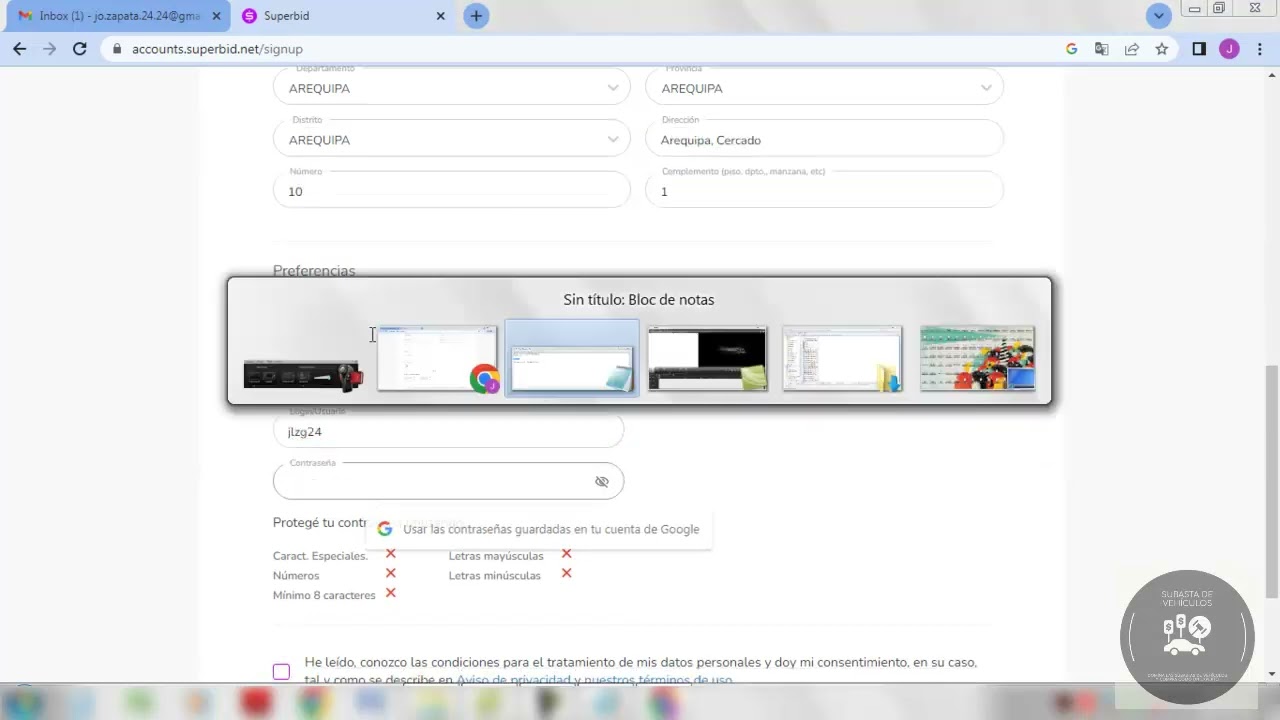Image resolution: width=1280 pixels, height=720 pixels.
Task: Click the Número field containing 10
Action: [x=452, y=190]
